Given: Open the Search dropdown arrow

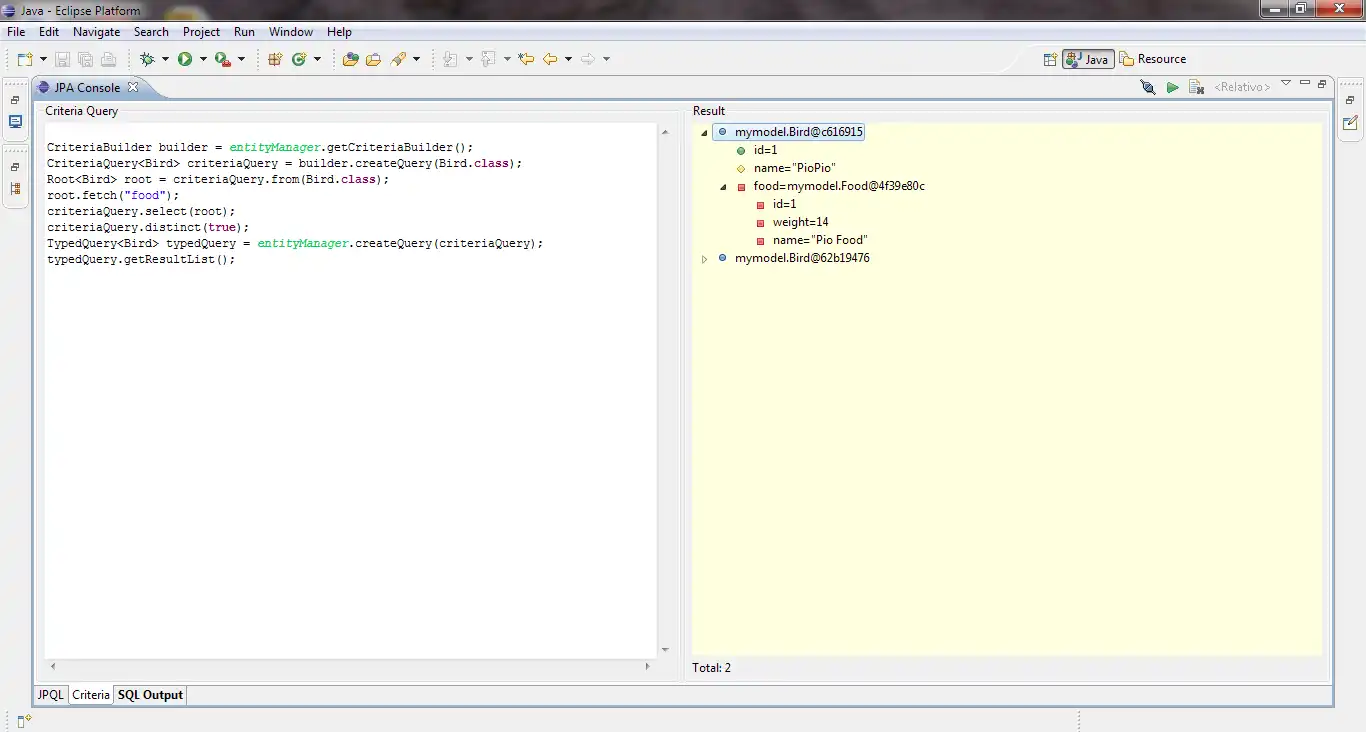Looking at the screenshot, I should (416, 60).
